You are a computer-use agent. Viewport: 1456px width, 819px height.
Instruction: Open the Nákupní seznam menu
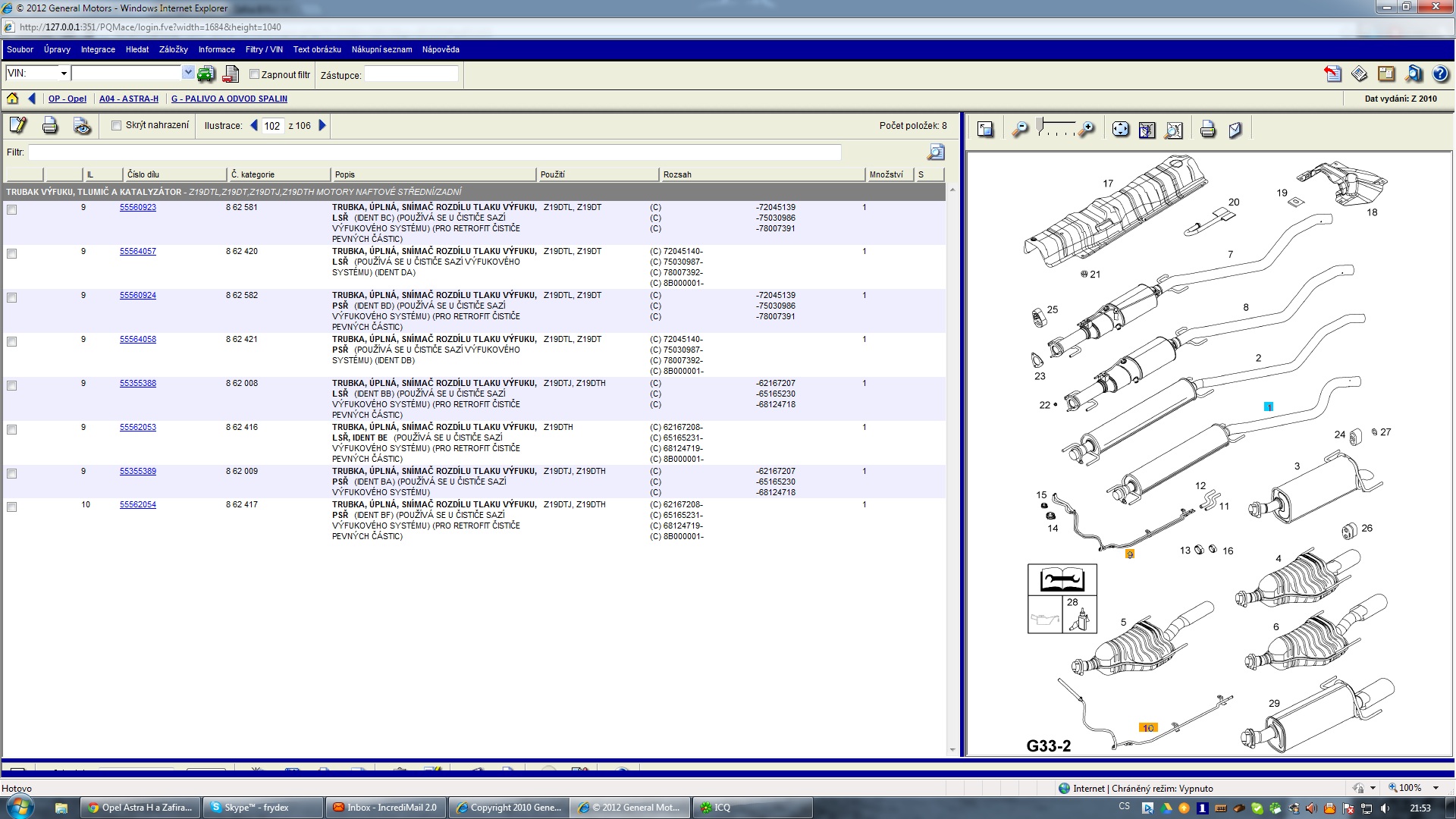tap(381, 49)
